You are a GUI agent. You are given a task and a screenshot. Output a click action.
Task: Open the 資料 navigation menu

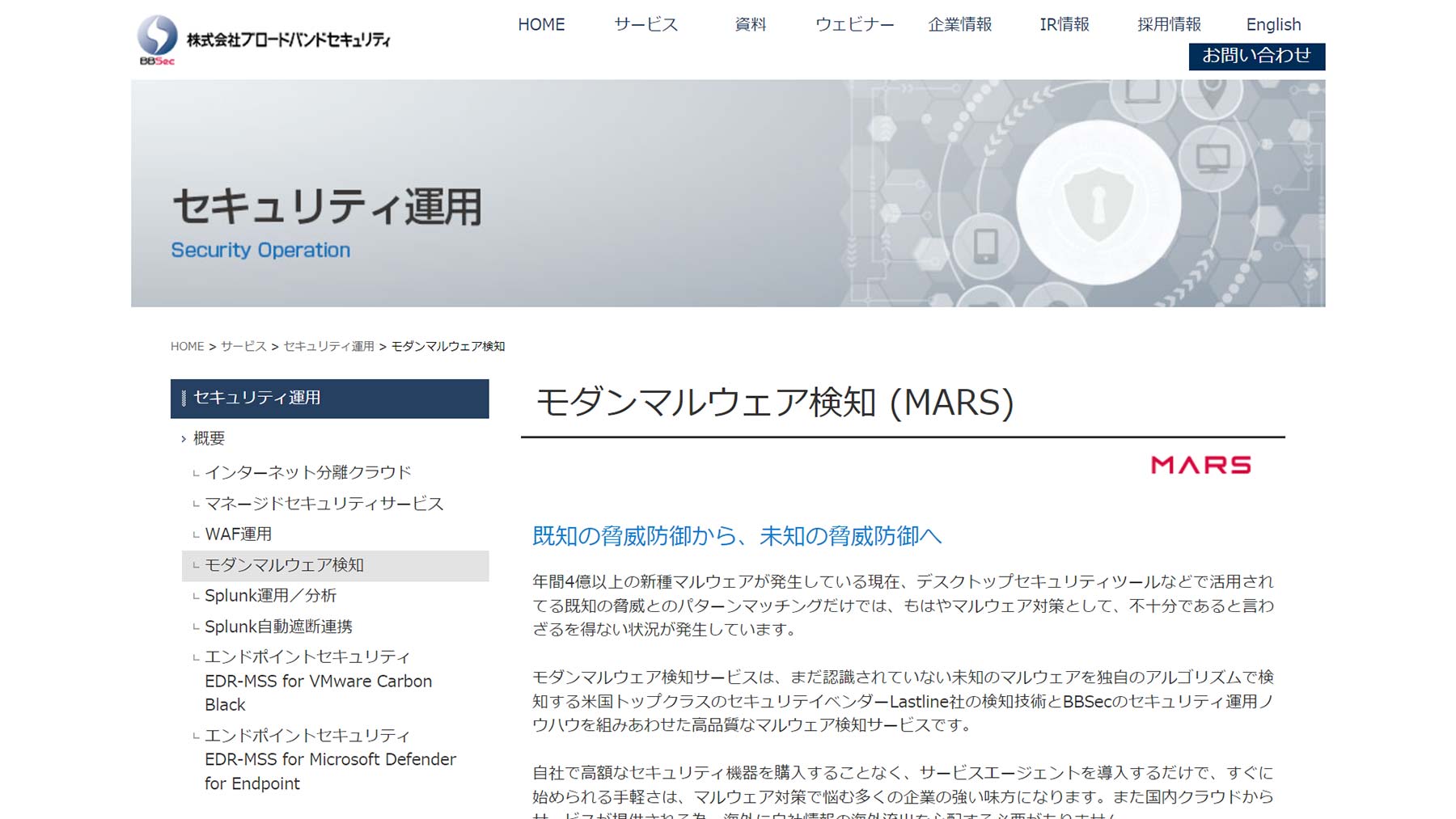click(750, 24)
